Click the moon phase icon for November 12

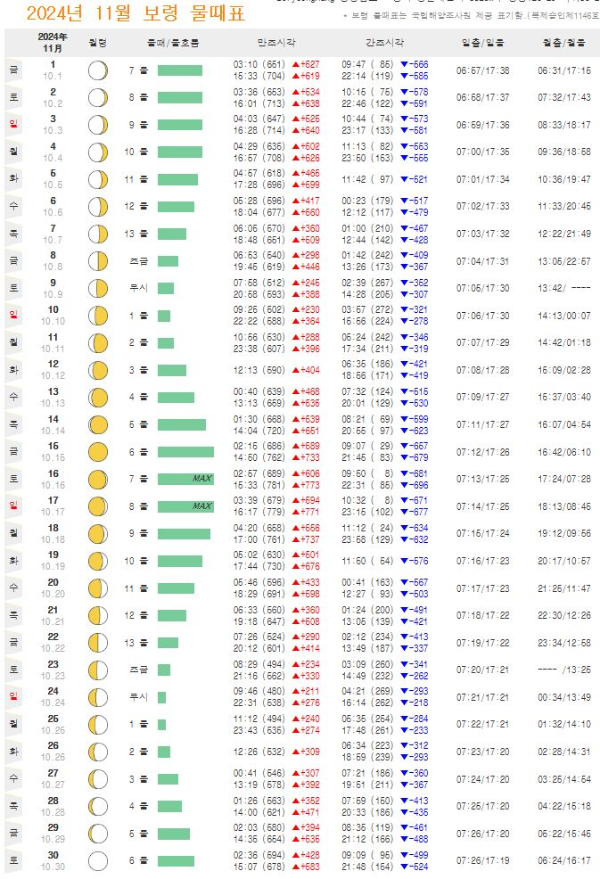click(x=98, y=371)
